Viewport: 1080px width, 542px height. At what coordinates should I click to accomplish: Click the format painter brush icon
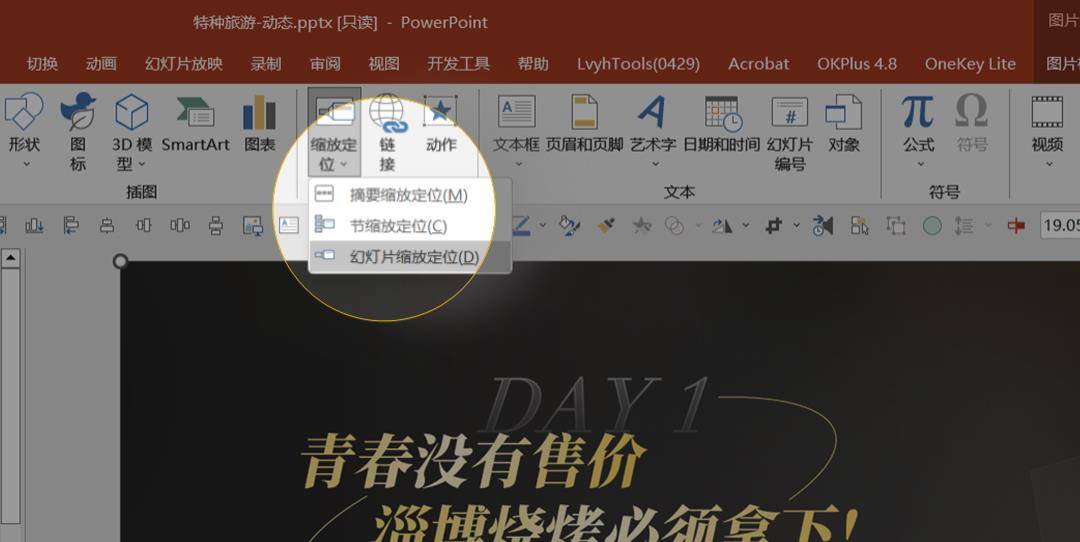605,225
